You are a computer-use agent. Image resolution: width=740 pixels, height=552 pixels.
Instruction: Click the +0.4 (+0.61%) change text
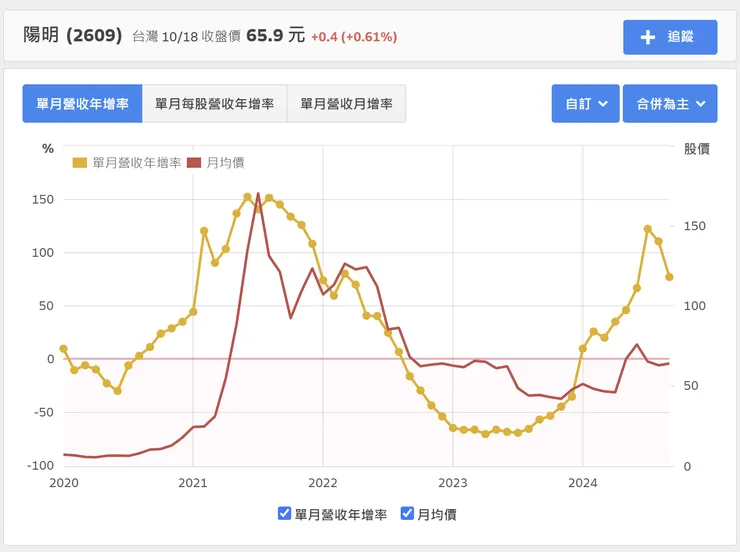(x=354, y=37)
